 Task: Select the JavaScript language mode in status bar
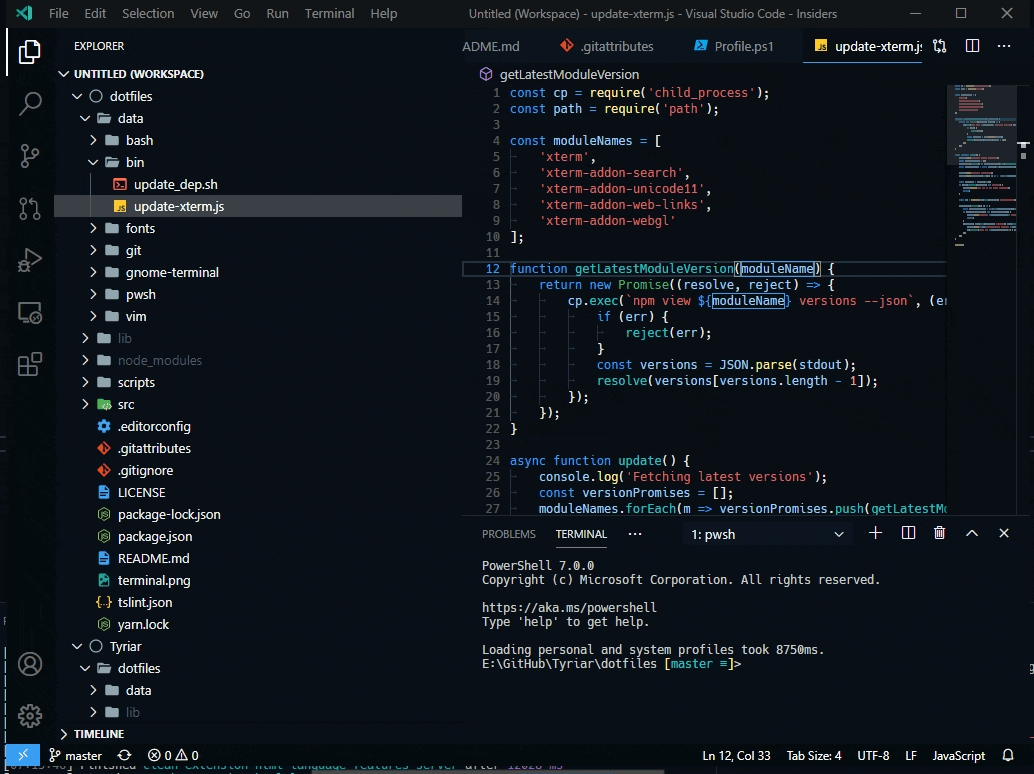coord(958,755)
